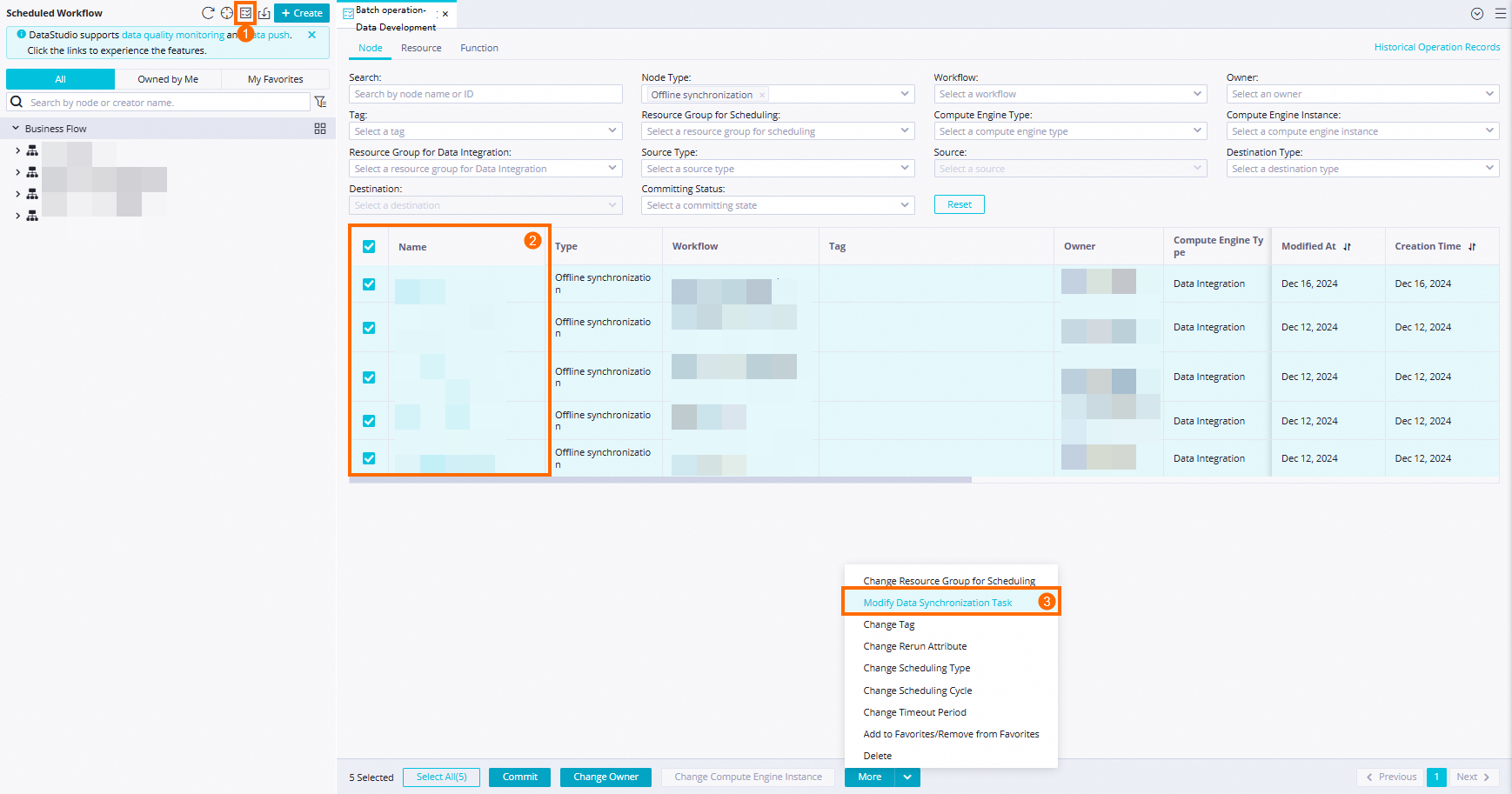
Task: Switch to grid view icon in Business Flow header
Action: click(x=320, y=129)
